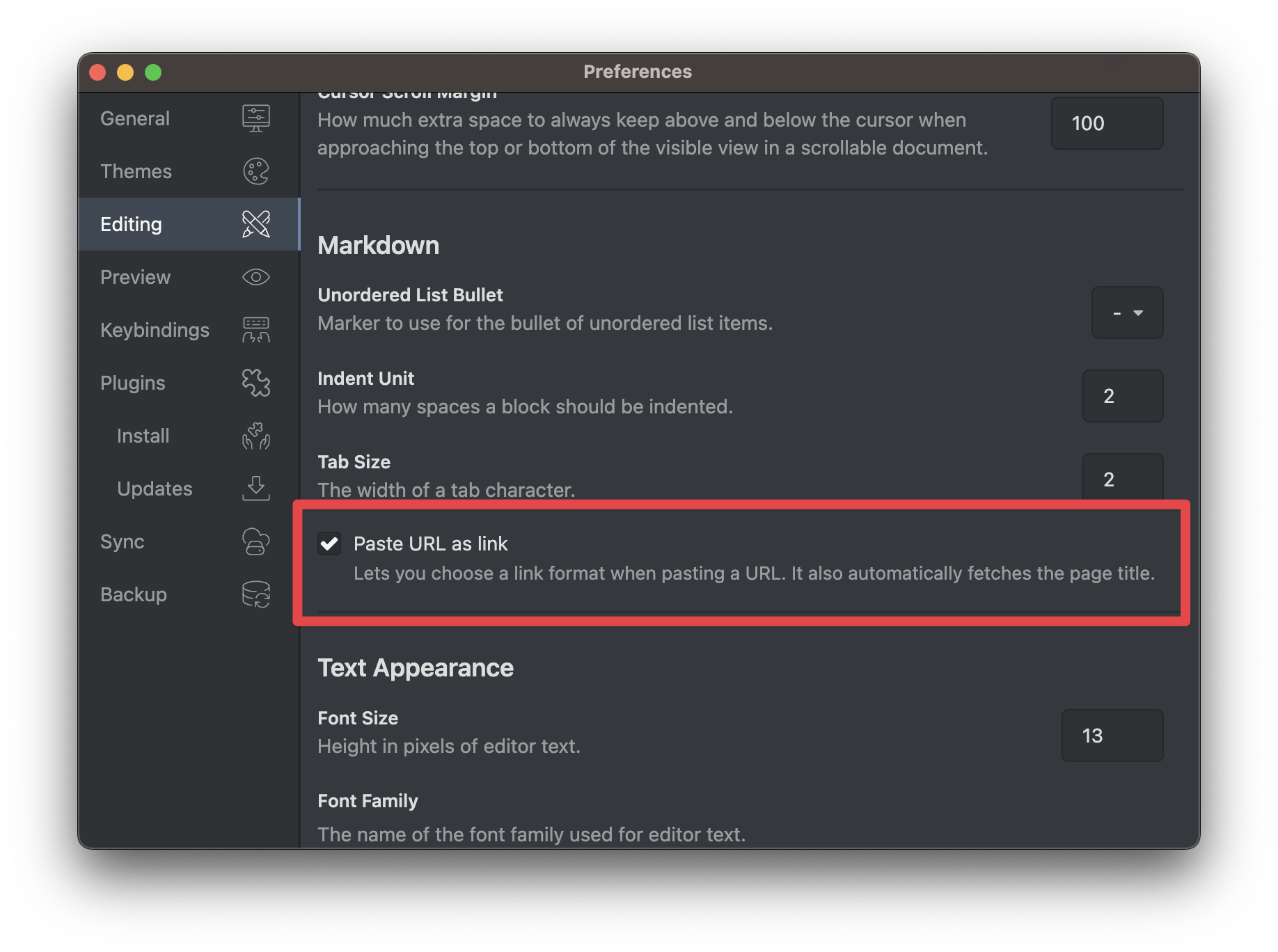Click the Indent Unit input field
1278x952 pixels.
pyautogui.click(x=1122, y=396)
